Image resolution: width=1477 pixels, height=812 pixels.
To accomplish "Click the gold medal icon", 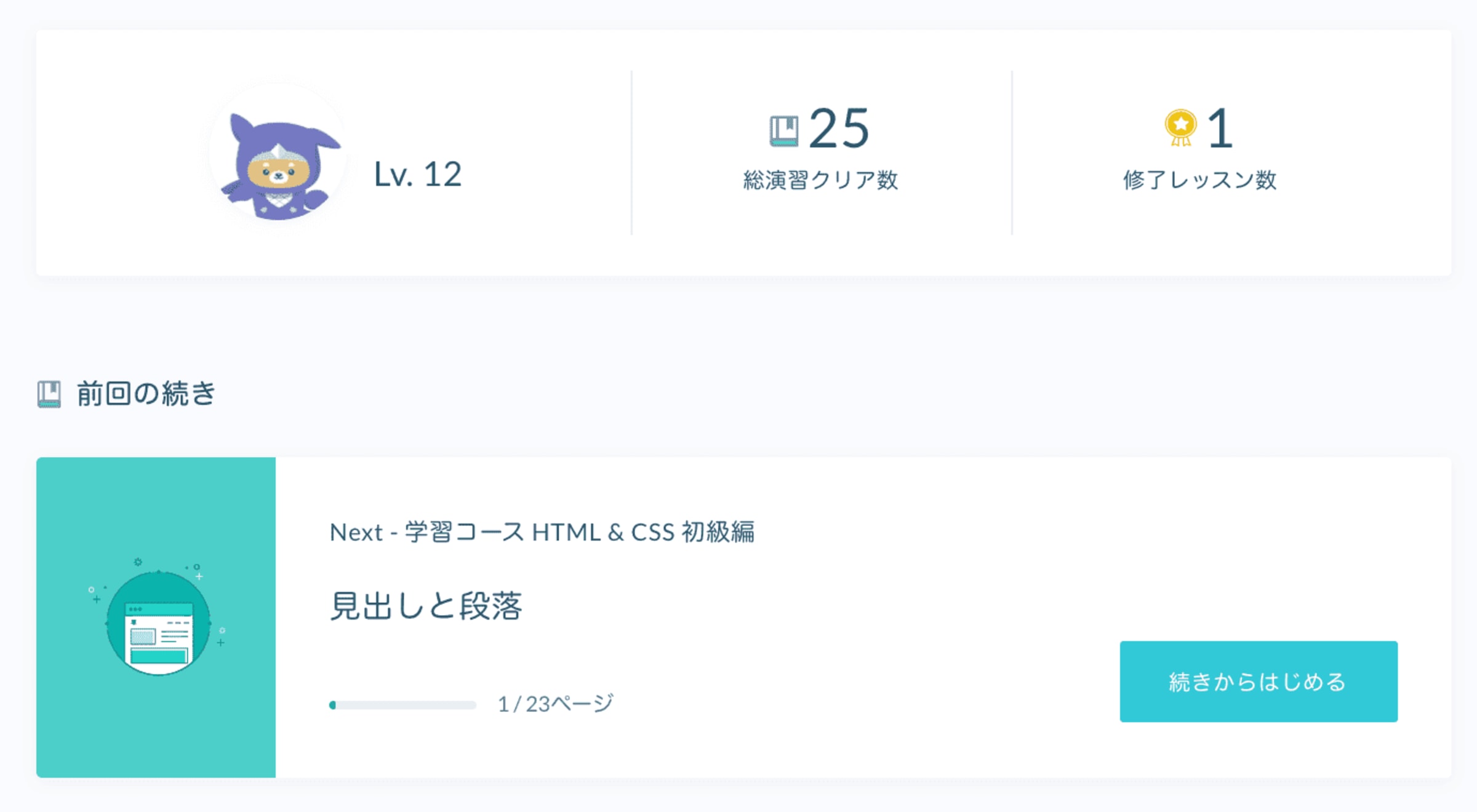I will 1180,127.
